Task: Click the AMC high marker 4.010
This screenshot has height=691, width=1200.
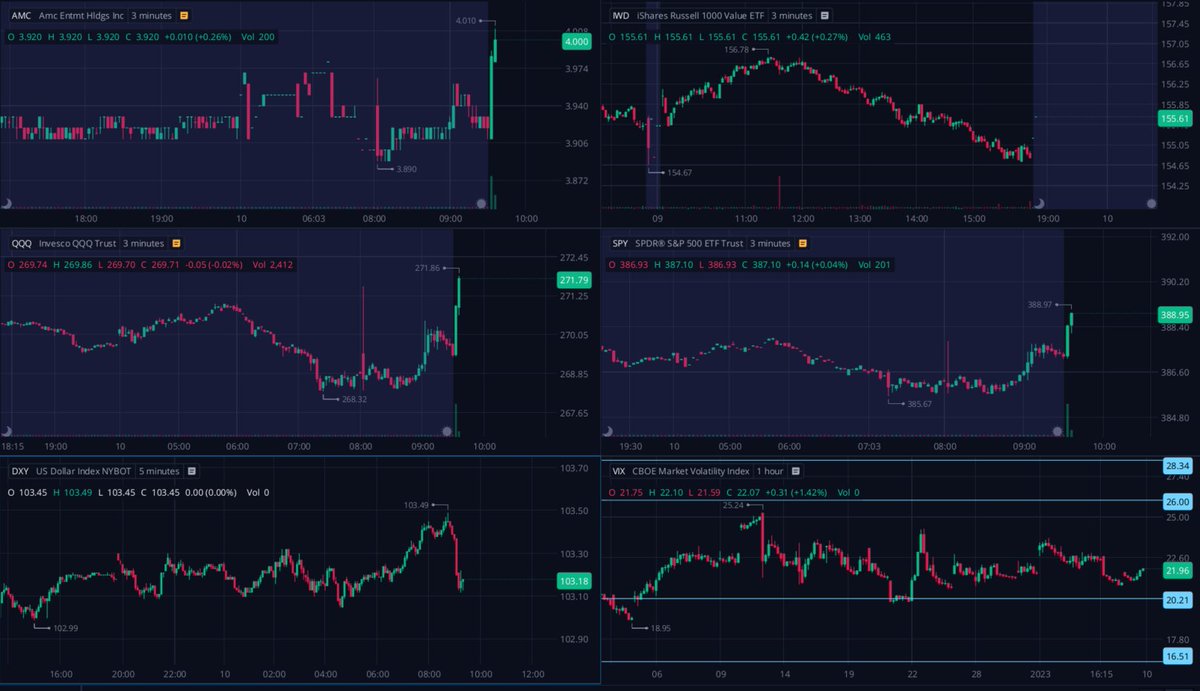Action: click(x=465, y=21)
